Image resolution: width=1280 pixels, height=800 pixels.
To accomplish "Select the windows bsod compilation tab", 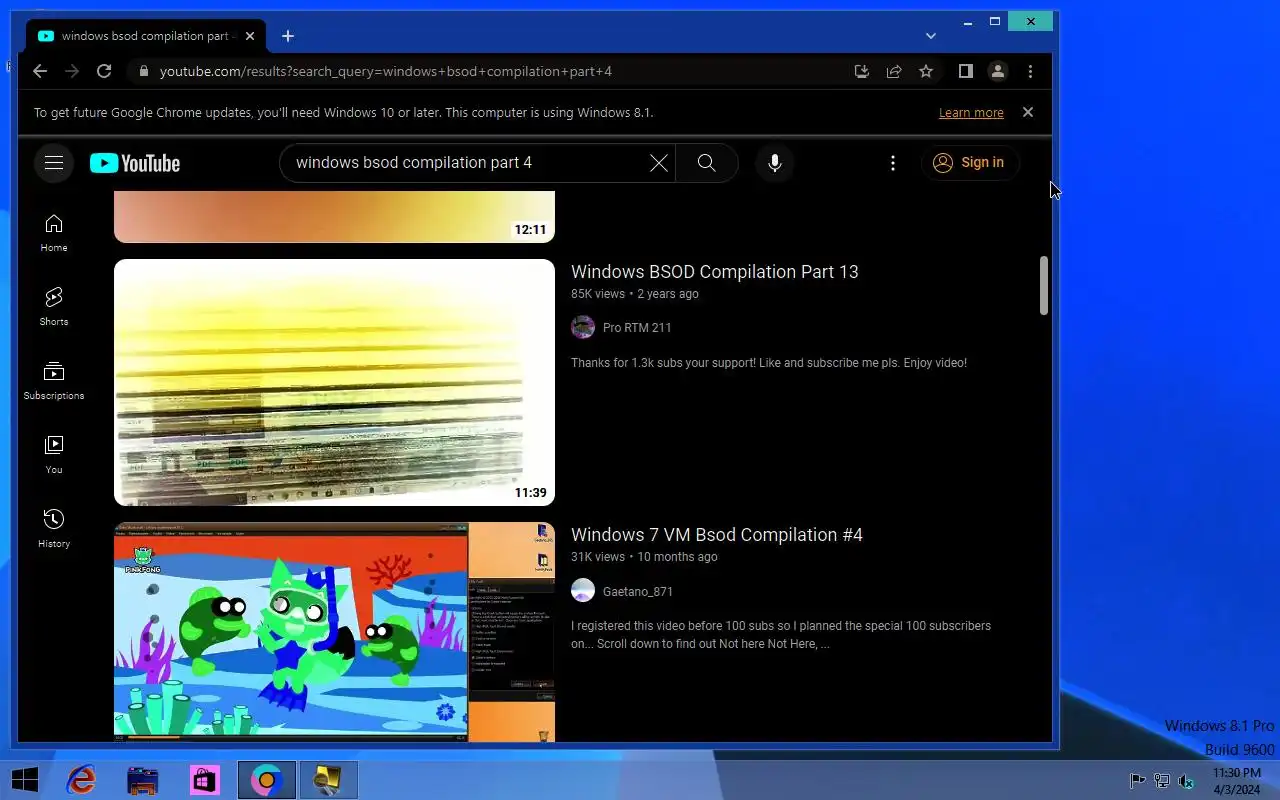I will coord(146,36).
